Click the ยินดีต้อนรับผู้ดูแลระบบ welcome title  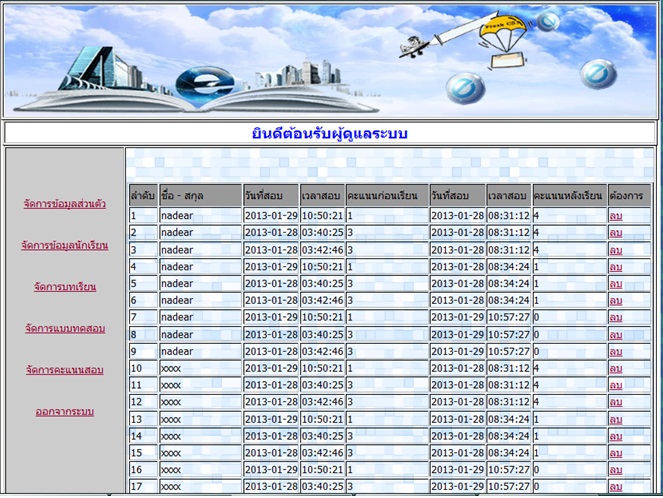coord(330,134)
